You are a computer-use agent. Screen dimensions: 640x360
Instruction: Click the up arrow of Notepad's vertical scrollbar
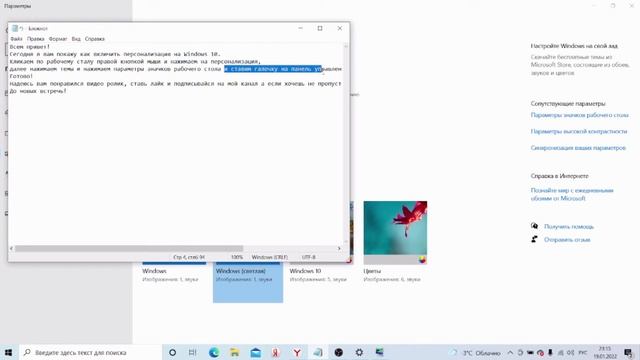tap(346, 47)
